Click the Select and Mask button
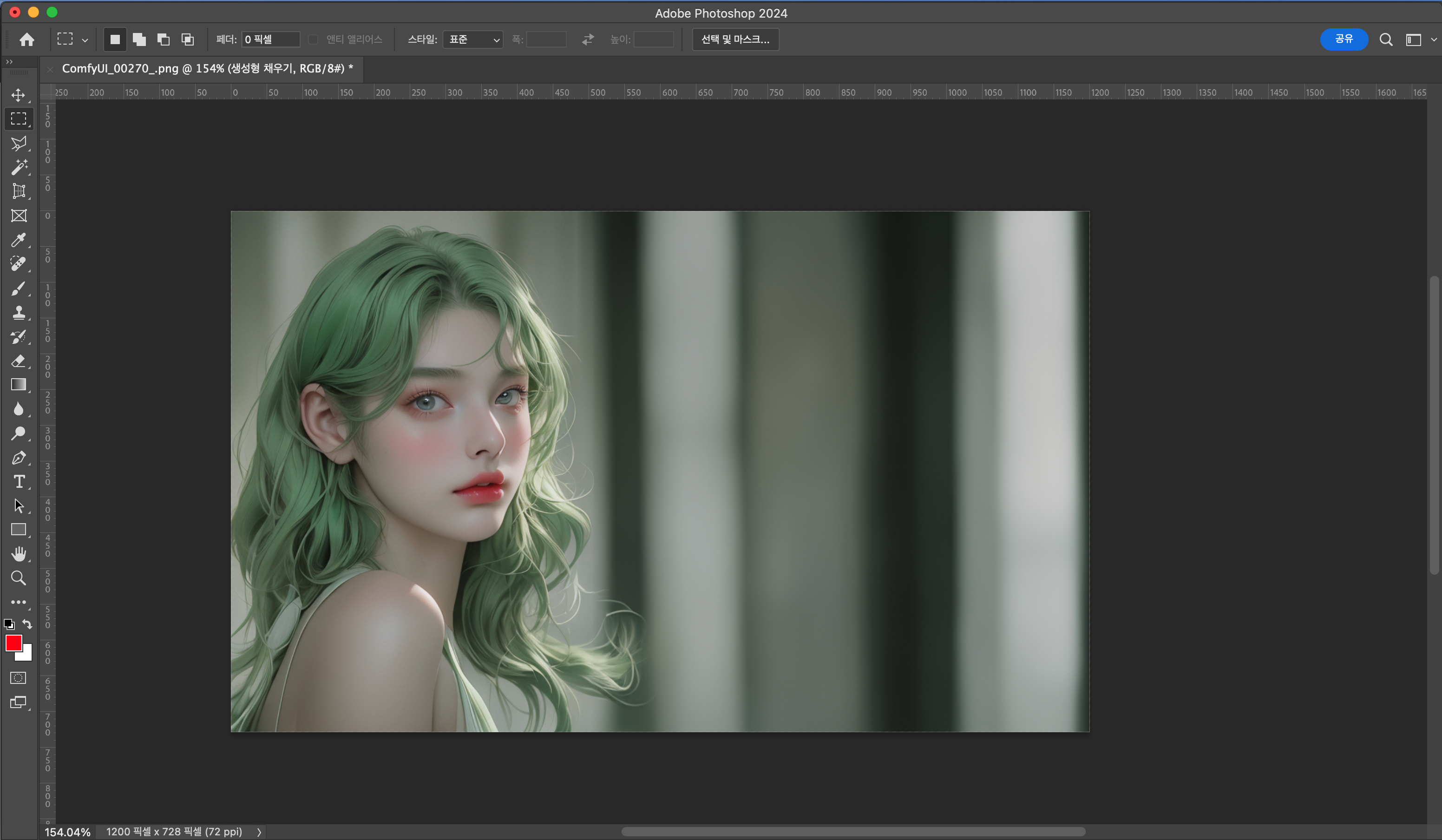1442x840 pixels. pyautogui.click(x=735, y=39)
